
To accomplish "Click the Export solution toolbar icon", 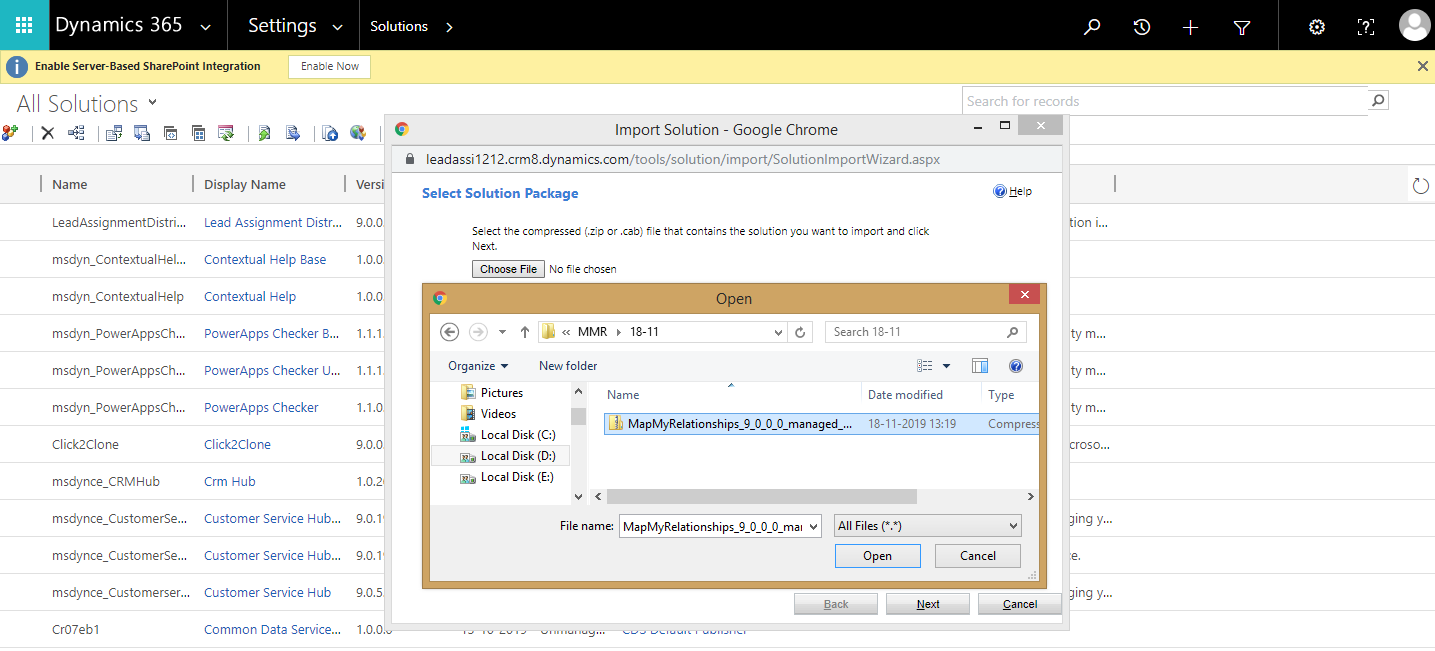I will pos(292,133).
